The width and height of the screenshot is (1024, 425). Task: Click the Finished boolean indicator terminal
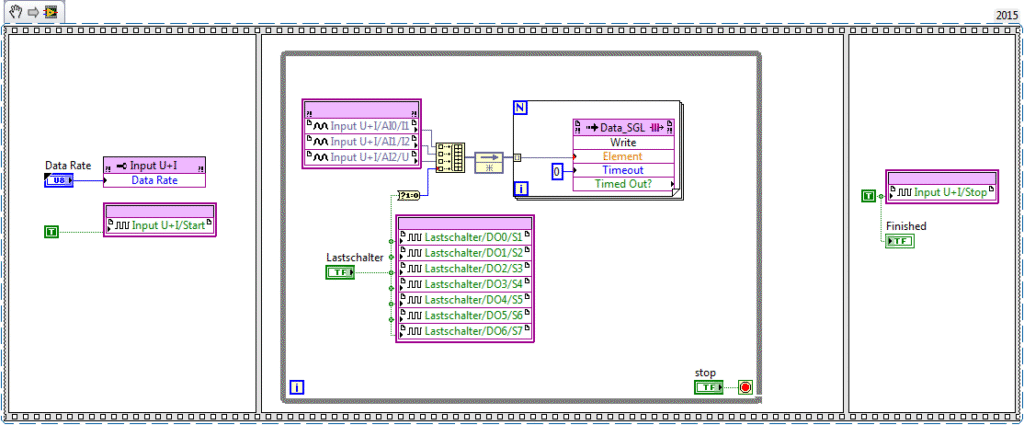coord(899,241)
